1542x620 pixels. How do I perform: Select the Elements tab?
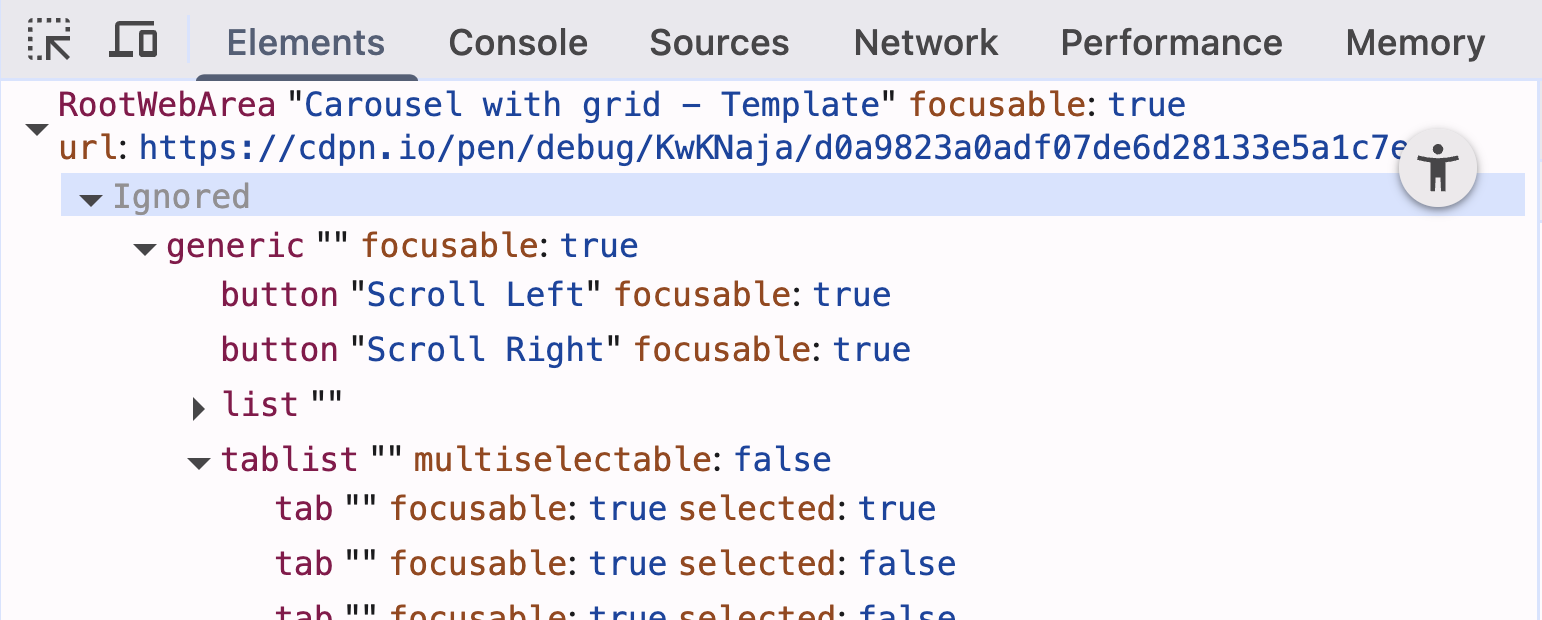click(x=305, y=42)
